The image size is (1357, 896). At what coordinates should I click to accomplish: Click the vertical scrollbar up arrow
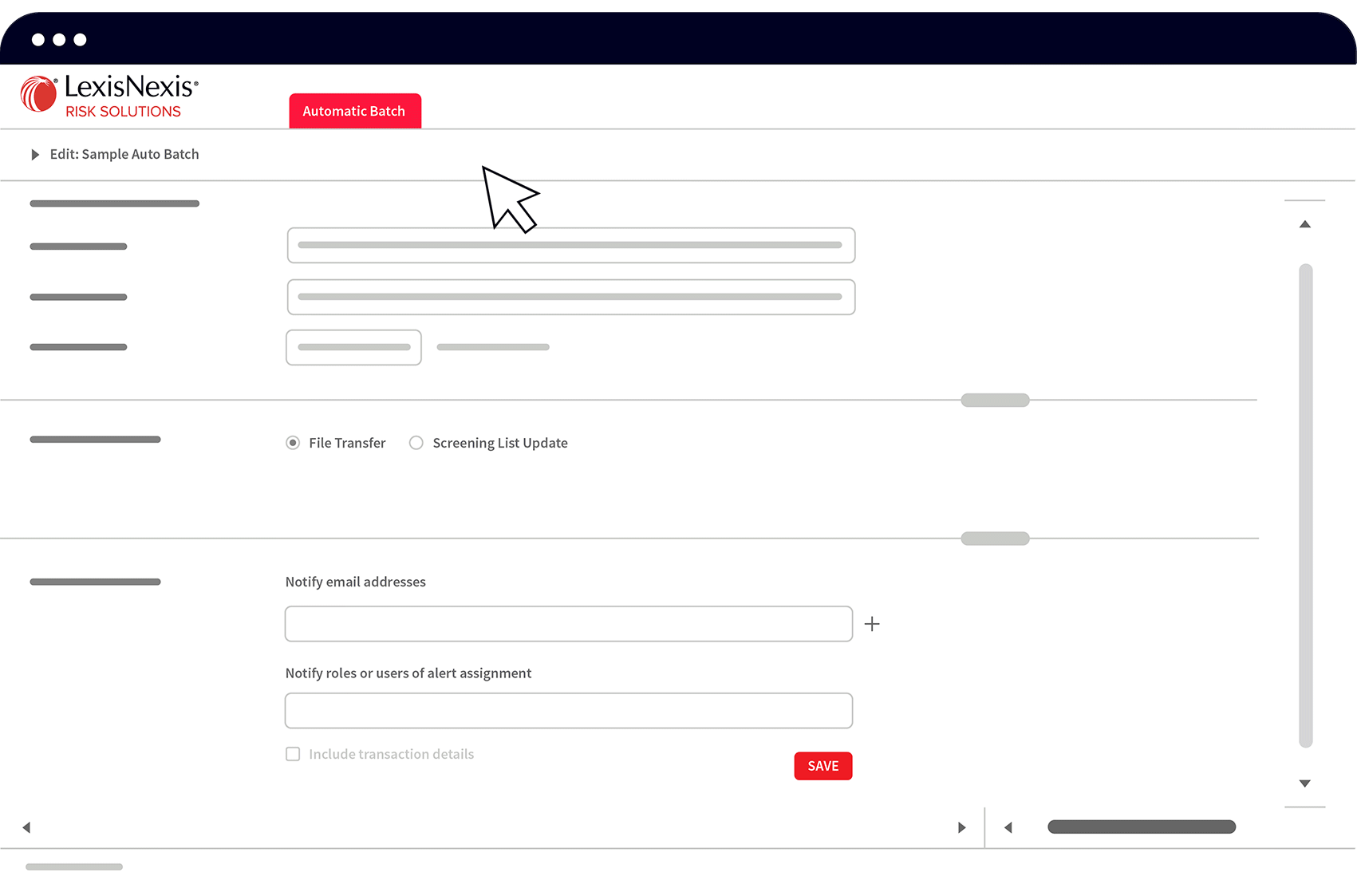[1304, 224]
